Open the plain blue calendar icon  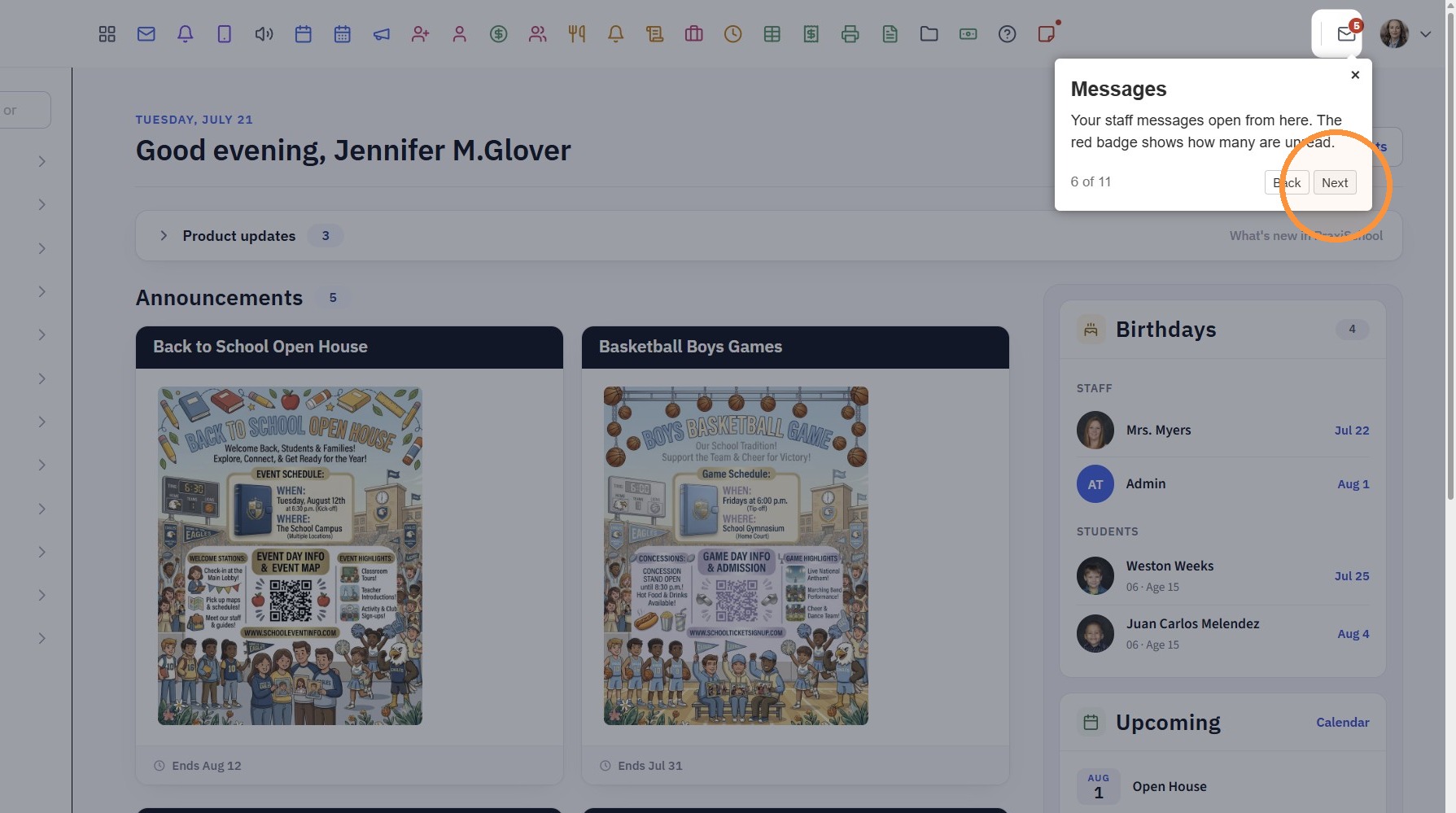[304, 34]
